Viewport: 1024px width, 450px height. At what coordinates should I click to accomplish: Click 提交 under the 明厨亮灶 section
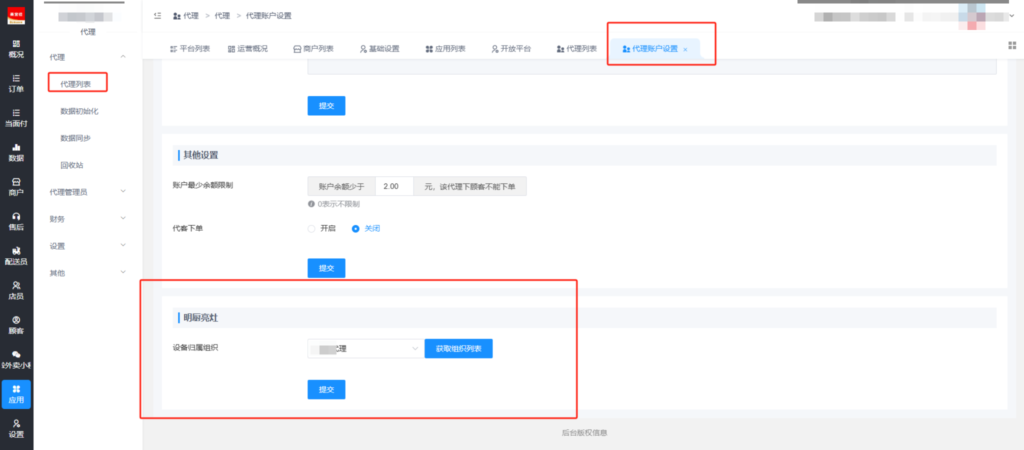(x=327, y=390)
